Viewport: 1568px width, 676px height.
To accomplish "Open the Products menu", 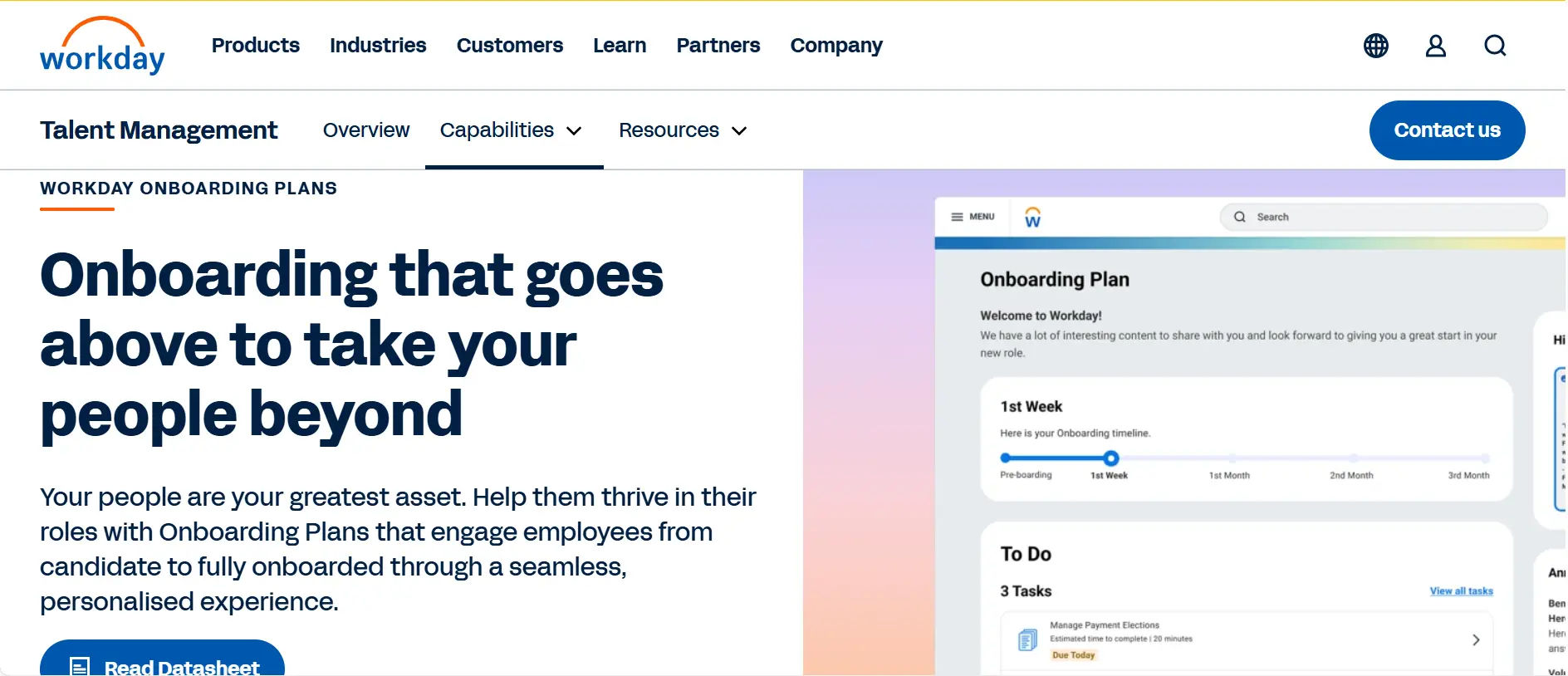I will tap(255, 46).
